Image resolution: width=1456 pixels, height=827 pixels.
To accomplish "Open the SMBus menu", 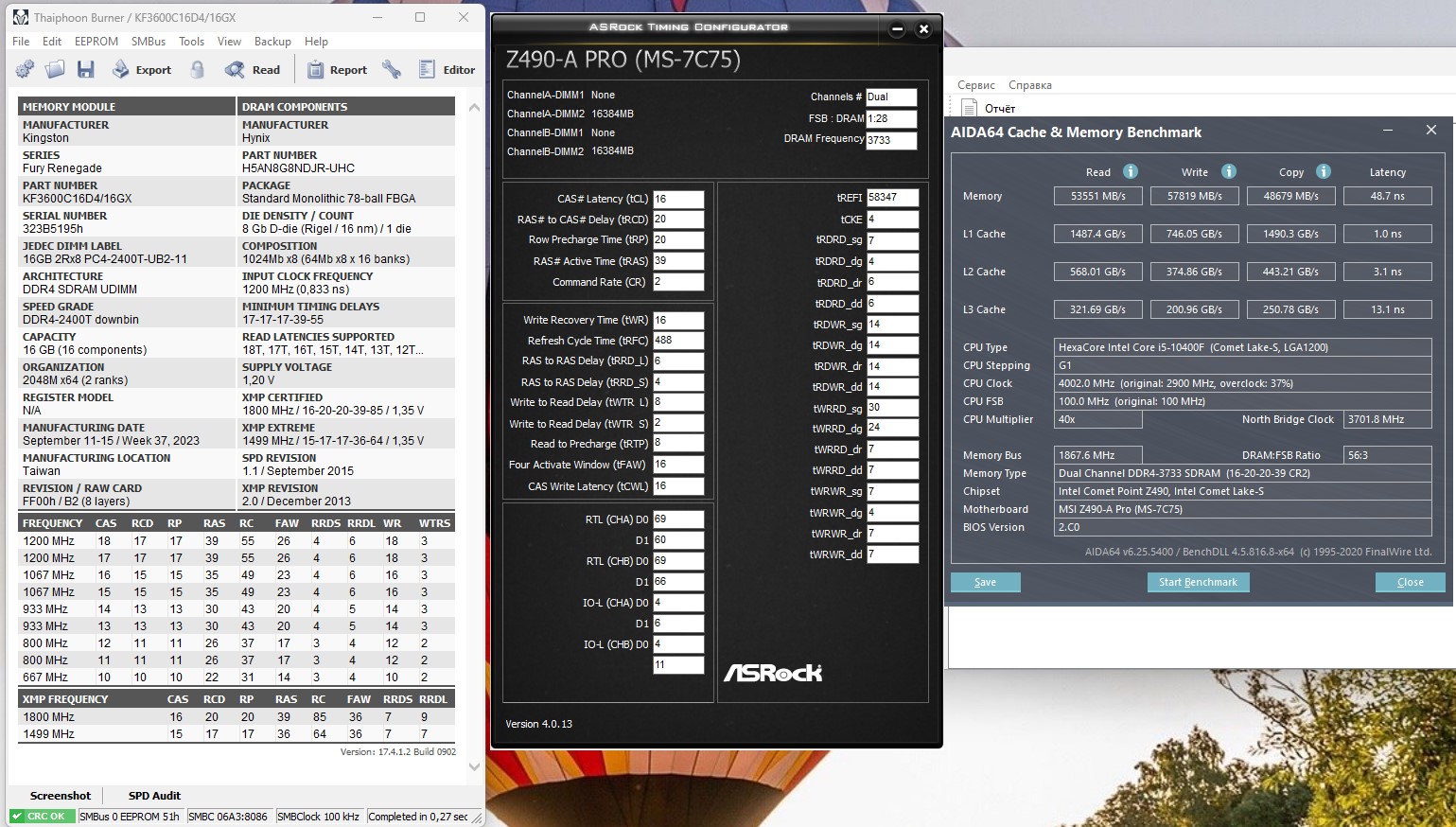I will [x=149, y=42].
